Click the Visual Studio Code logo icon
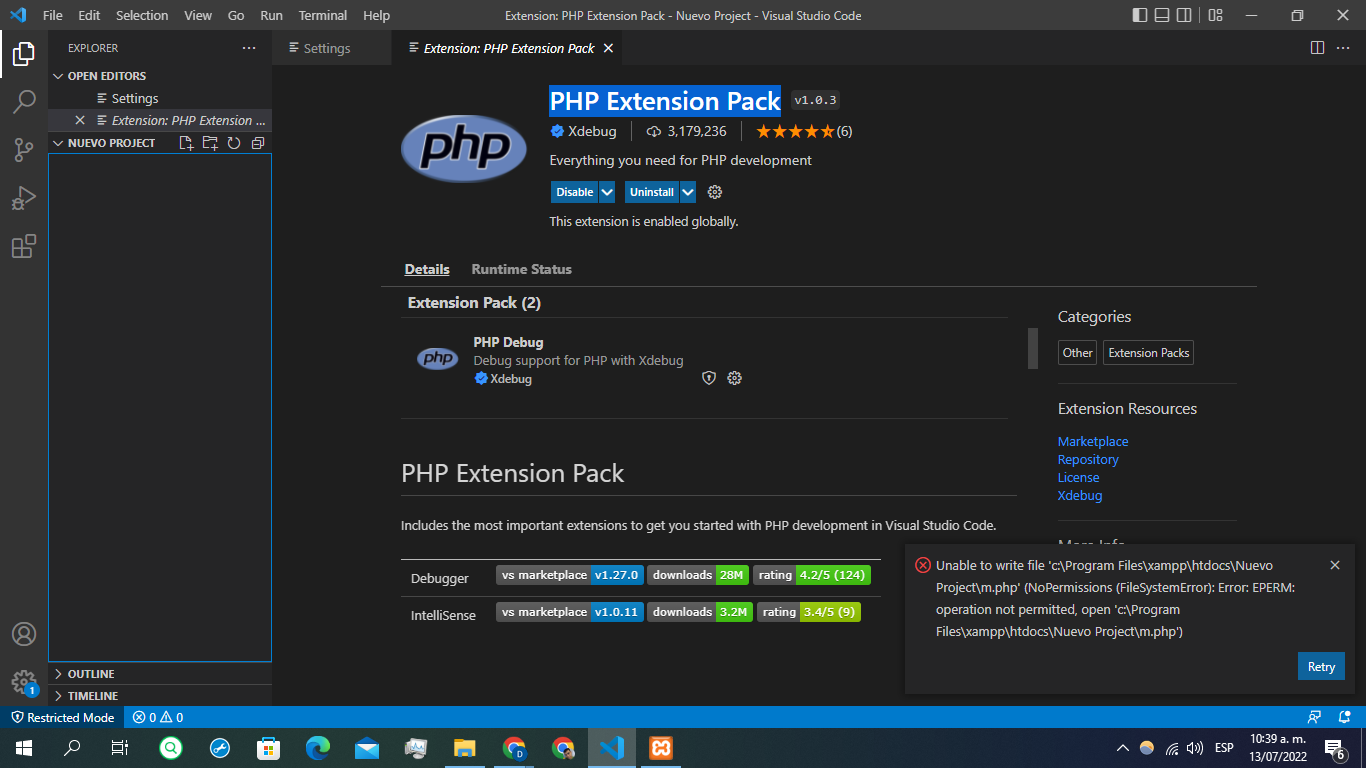 coord(17,15)
